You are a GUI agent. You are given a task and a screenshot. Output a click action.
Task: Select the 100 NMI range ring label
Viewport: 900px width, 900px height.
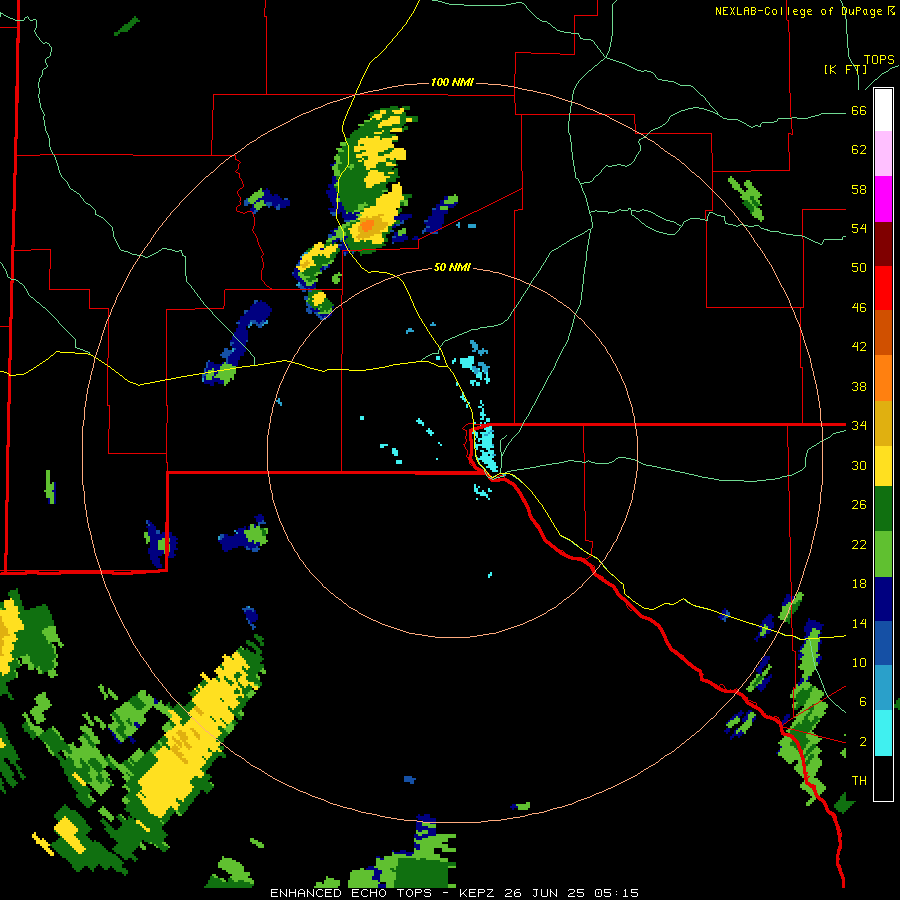click(452, 83)
